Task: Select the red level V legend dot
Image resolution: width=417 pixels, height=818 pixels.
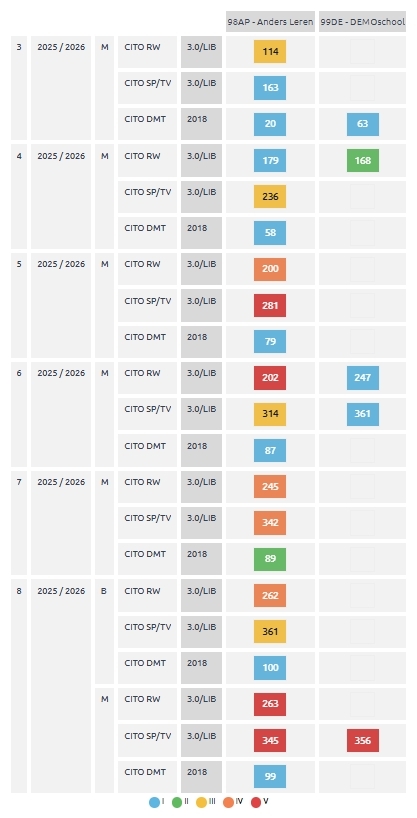Action: [x=256, y=802]
